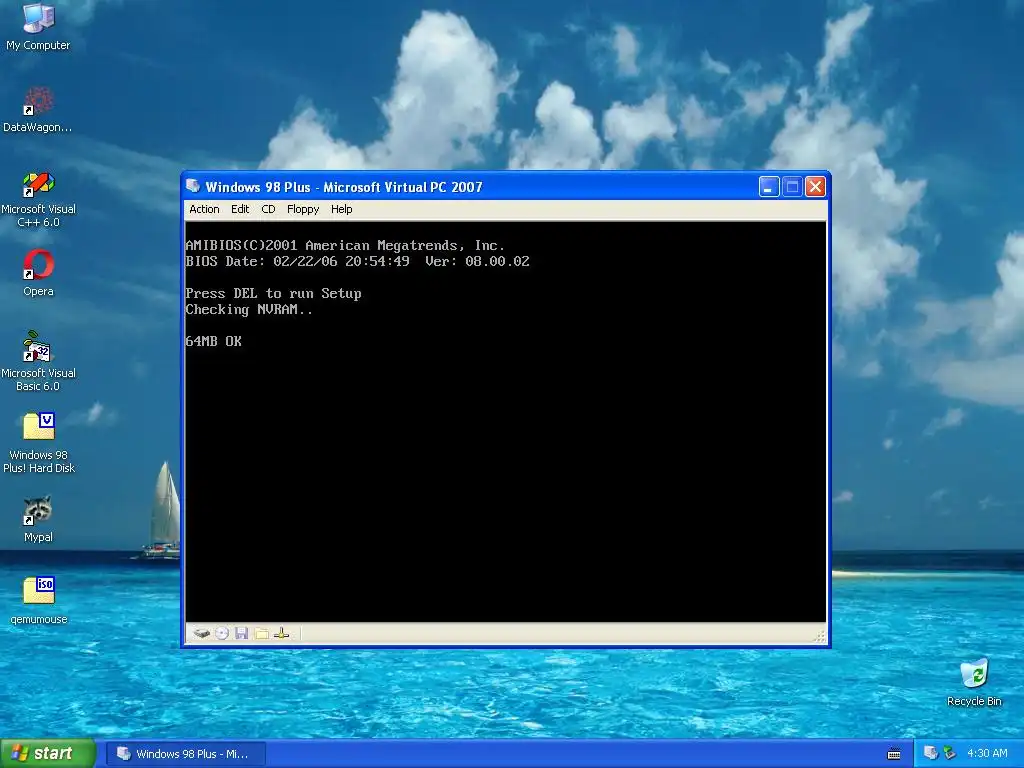Image resolution: width=1024 pixels, height=768 pixels.
Task: Select the Microsoft Visual Basic 6.0 shortcut
Action: tap(38, 362)
